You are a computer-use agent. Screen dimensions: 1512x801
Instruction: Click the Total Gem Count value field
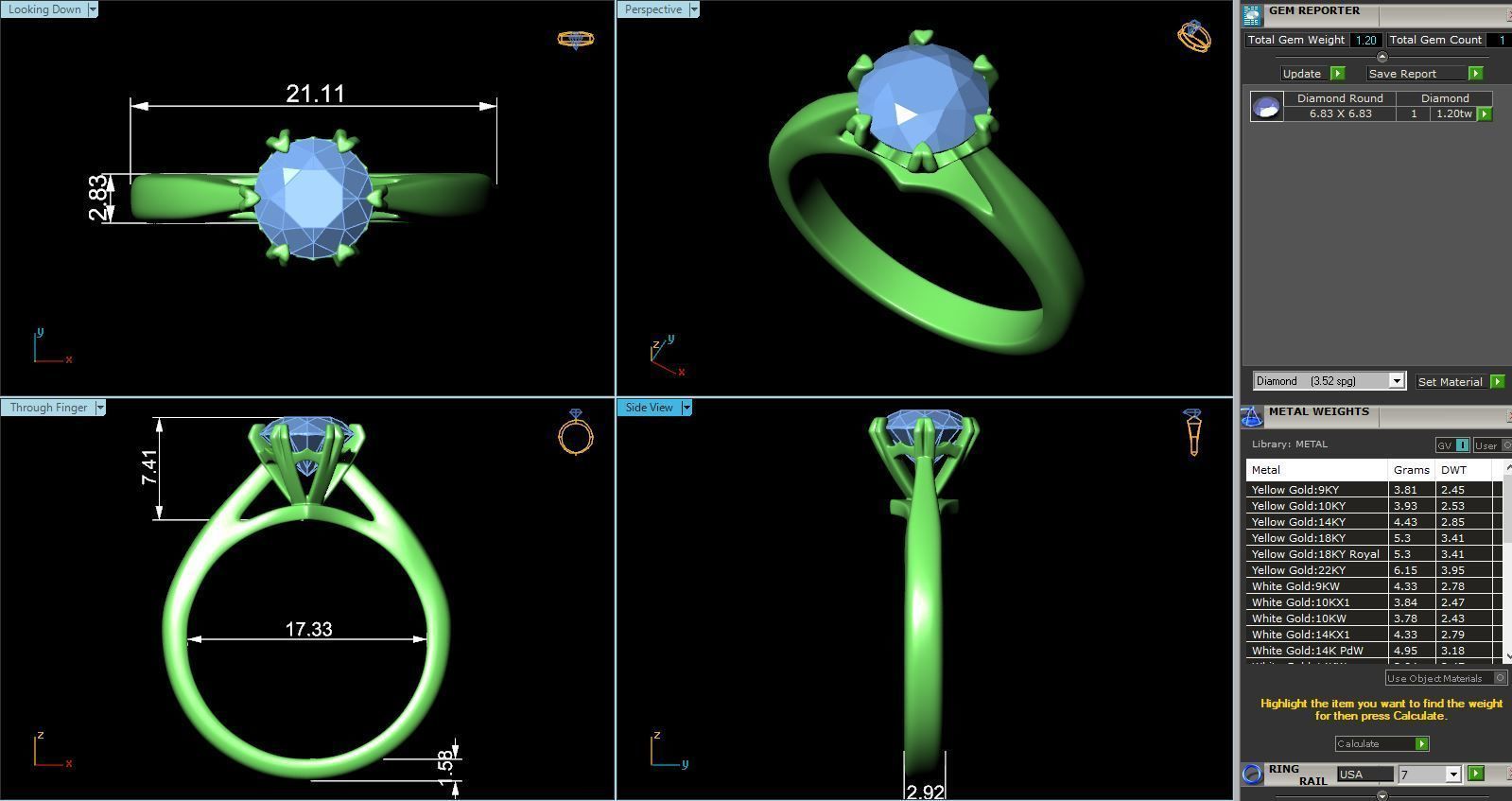click(x=1500, y=40)
